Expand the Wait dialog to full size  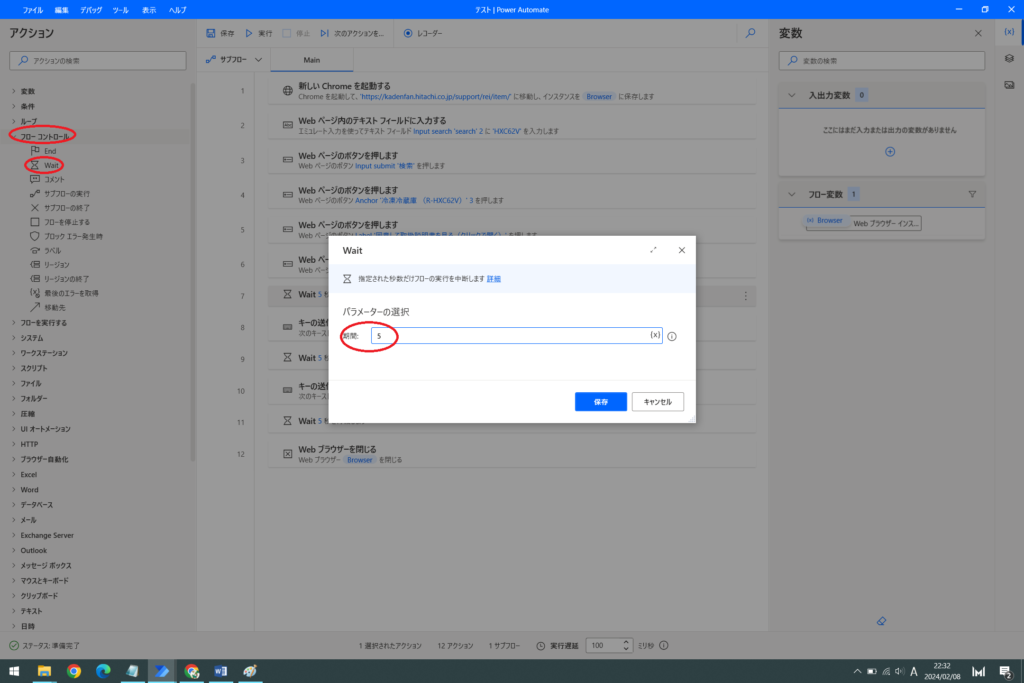coord(653,250)
